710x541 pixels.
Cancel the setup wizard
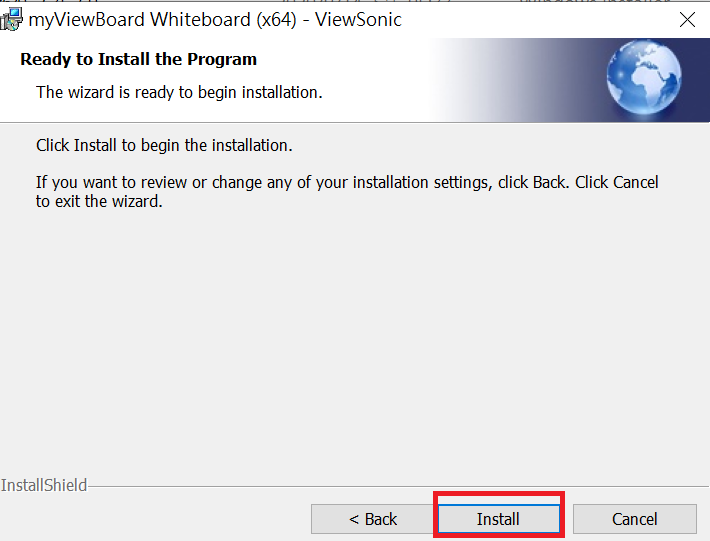(x=634, y=519)
